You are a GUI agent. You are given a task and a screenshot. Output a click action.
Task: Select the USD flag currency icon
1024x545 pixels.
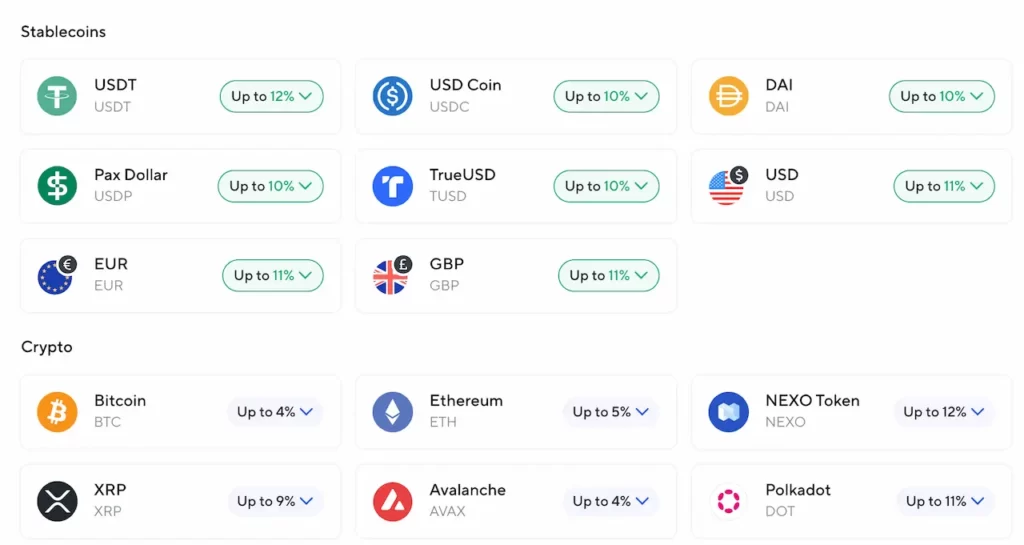727,187
